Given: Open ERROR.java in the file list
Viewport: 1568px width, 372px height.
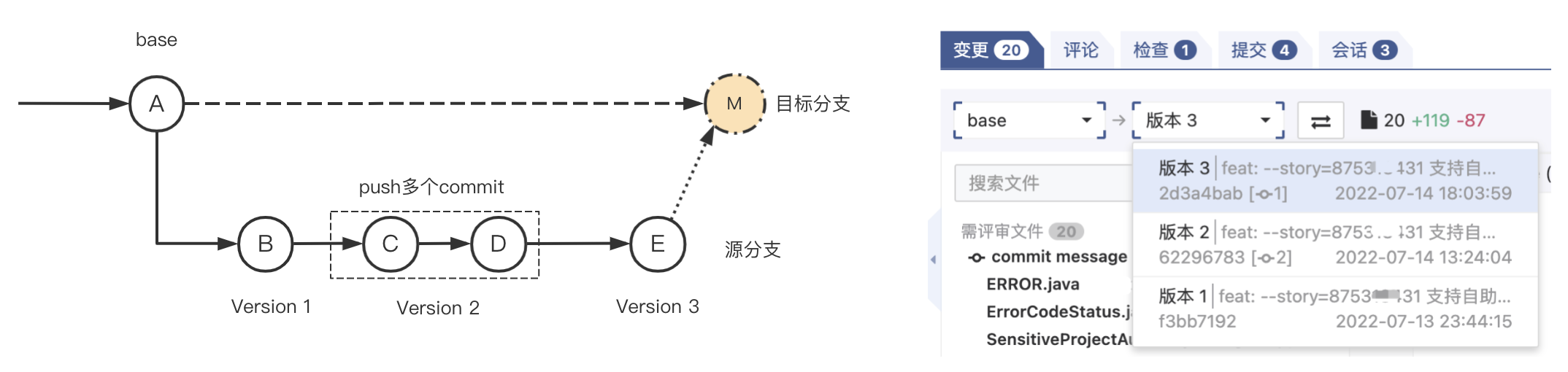Looking at the screenshot, I should pyautogui.click(x=1032, y=284).
